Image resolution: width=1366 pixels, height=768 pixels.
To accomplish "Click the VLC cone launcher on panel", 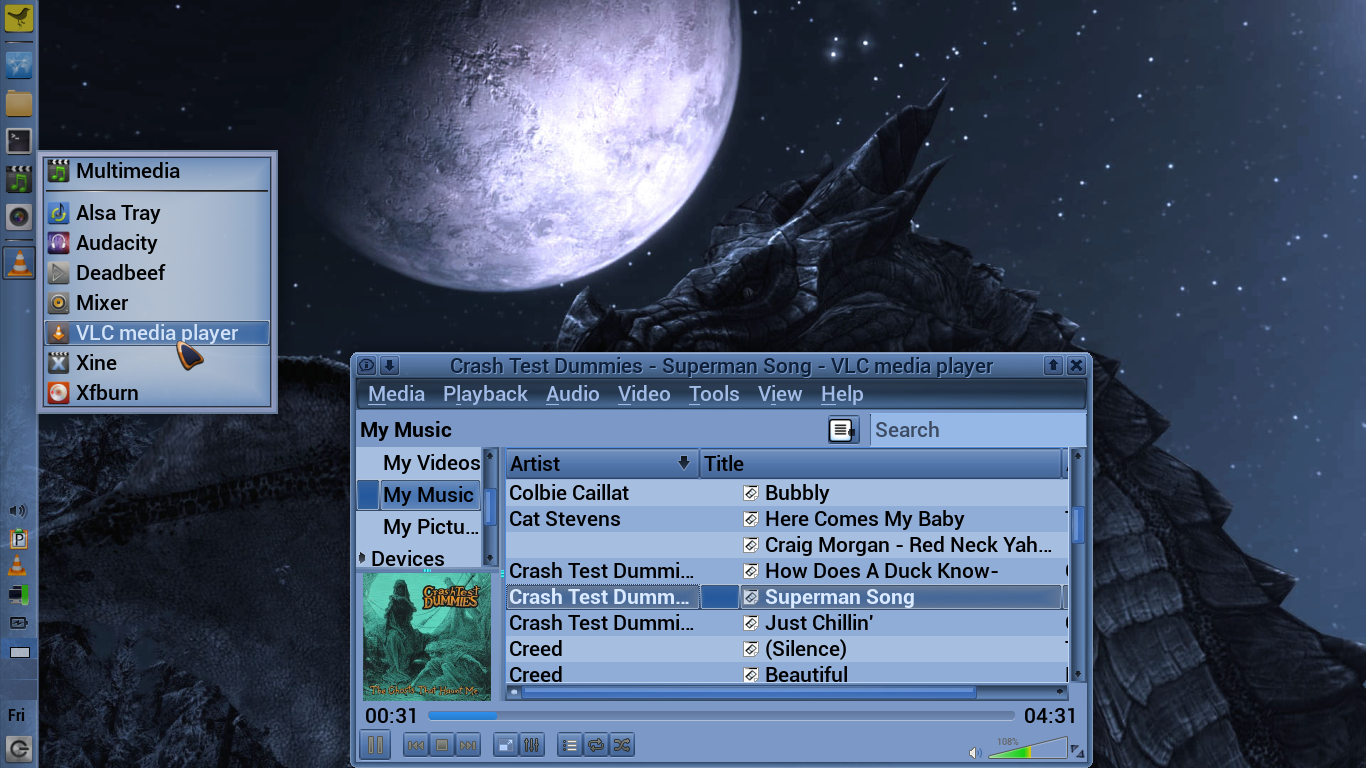I will [x=19, y=263].
